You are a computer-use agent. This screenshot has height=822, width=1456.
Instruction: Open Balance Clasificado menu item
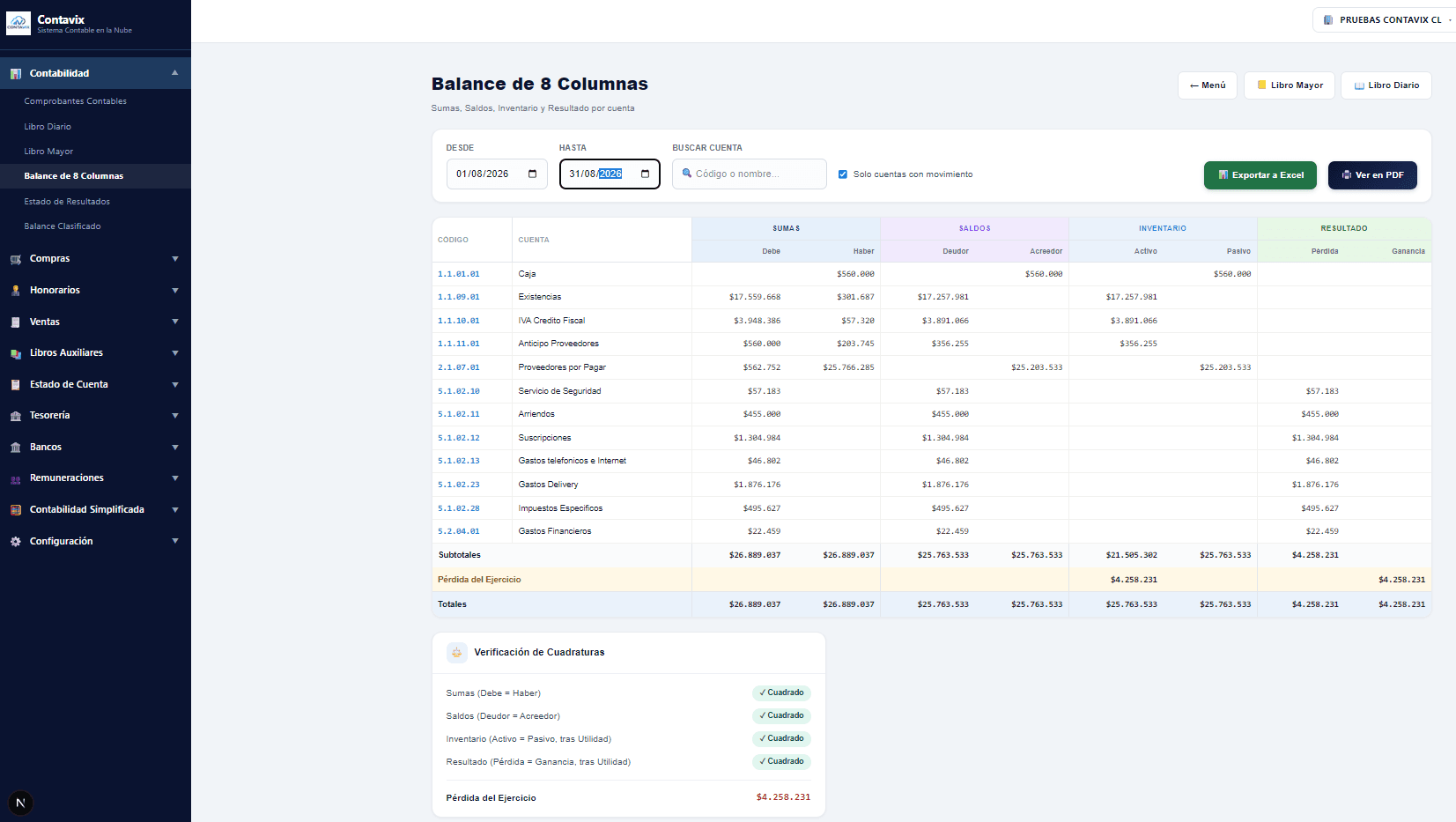tap(63, 226)
